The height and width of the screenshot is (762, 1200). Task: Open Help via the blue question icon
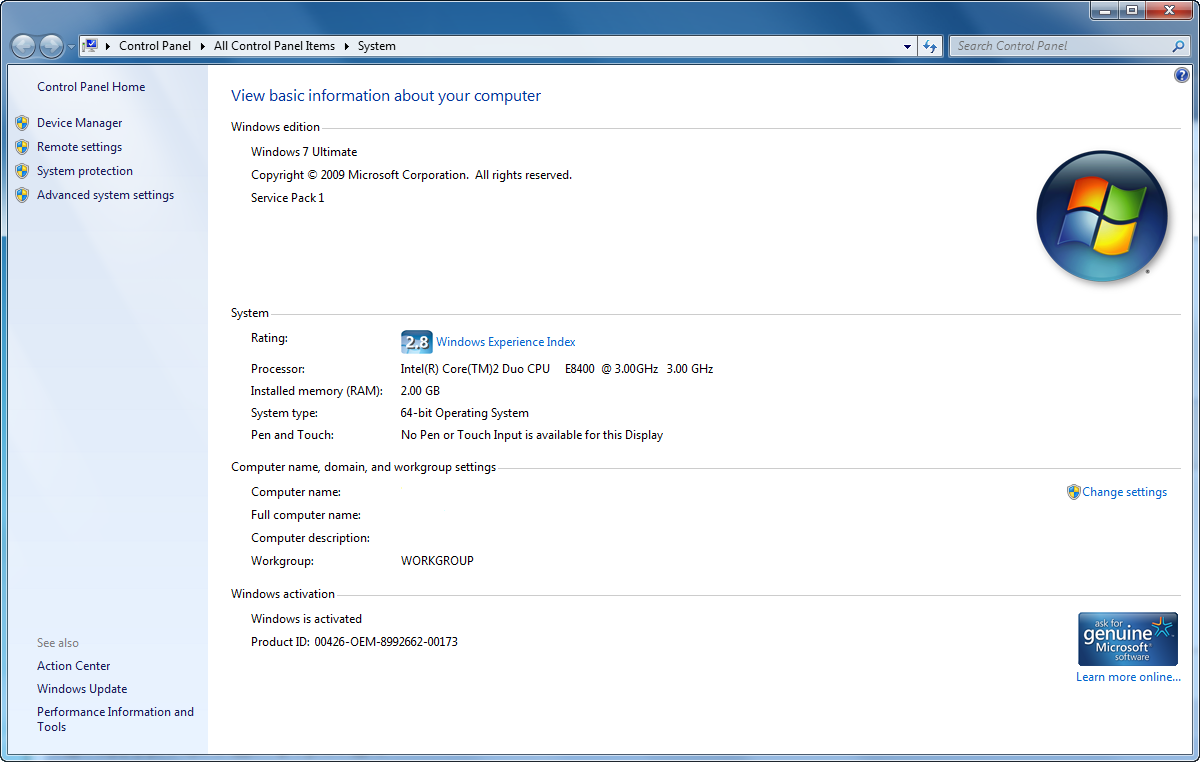pos(1182,75)
